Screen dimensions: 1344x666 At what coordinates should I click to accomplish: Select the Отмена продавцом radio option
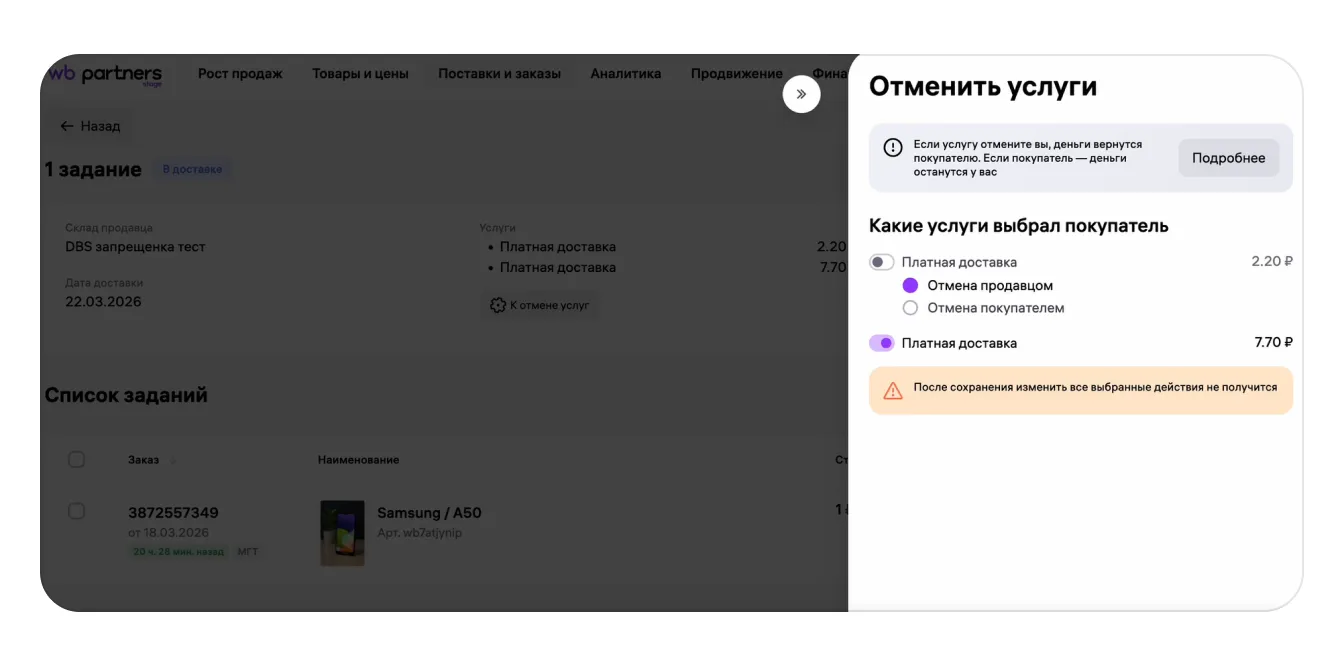coord(910,286)
